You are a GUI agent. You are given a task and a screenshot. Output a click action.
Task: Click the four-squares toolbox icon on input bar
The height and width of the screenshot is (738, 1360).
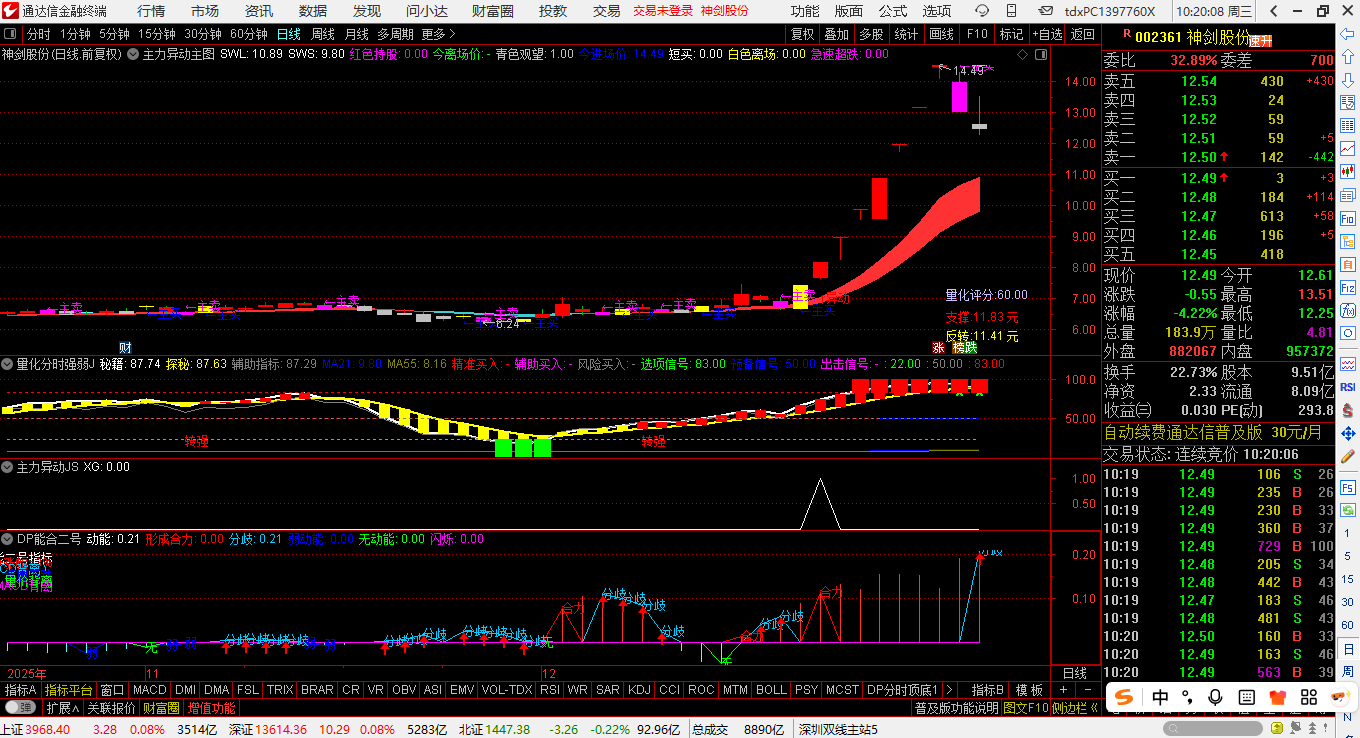point(1309,697)
